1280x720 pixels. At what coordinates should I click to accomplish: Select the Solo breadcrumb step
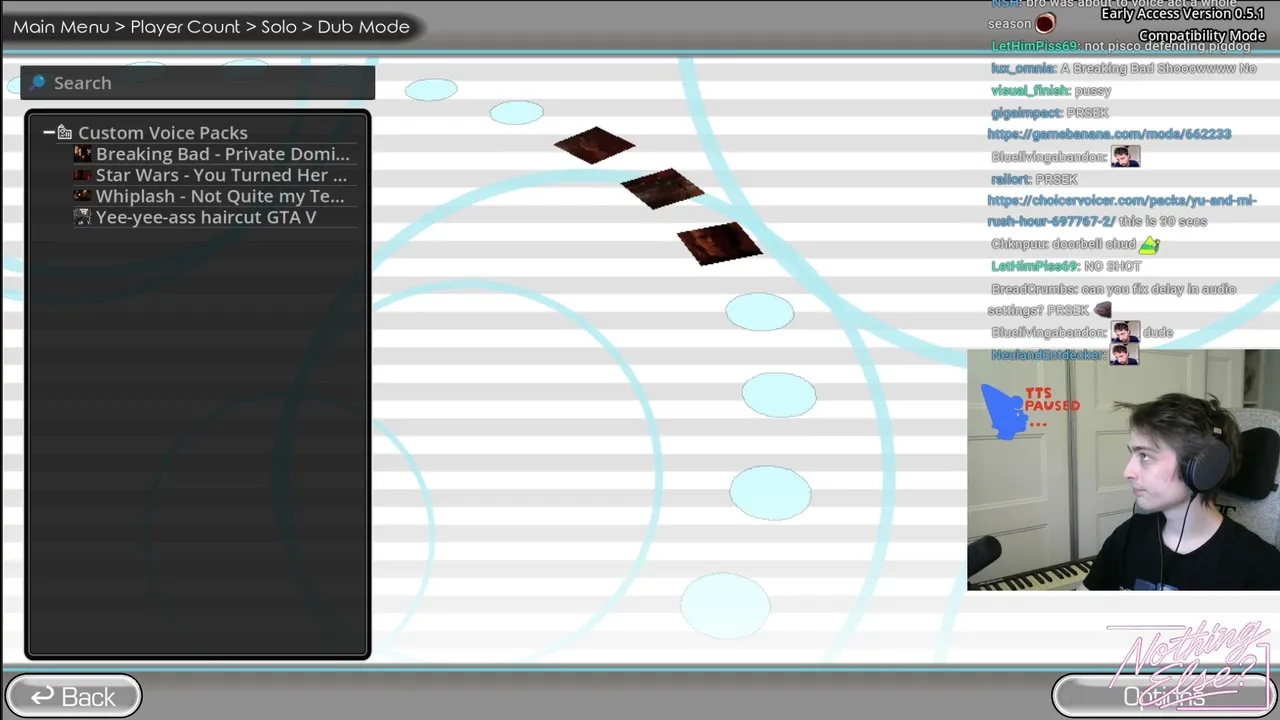pos(279,27)
